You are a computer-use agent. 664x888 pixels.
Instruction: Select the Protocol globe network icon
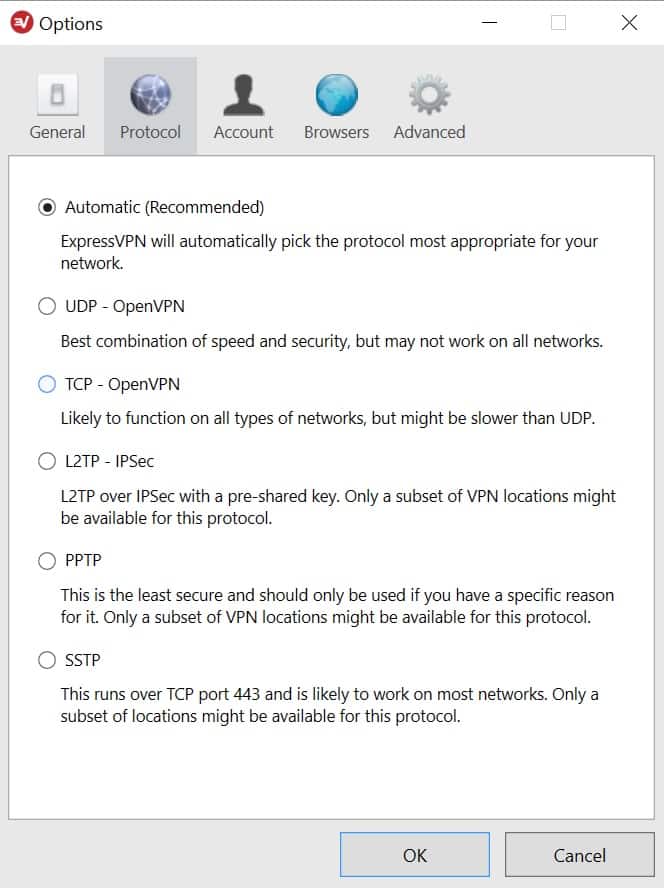click(x=150, y=95)
